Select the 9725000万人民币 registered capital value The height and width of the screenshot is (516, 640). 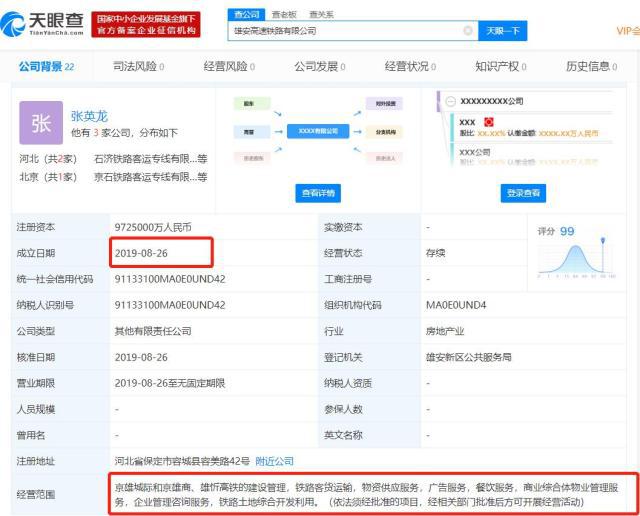tap(153, 227)
